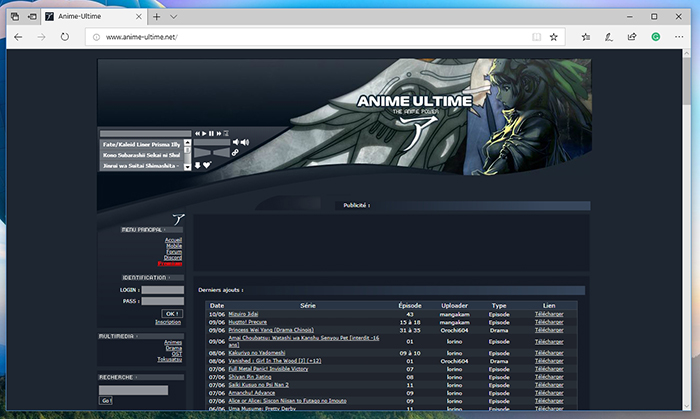Open the Tokusatsu multimedia link
Viewport: 700px width, 419px height.
pyautogui.click(x=169, y=360)
